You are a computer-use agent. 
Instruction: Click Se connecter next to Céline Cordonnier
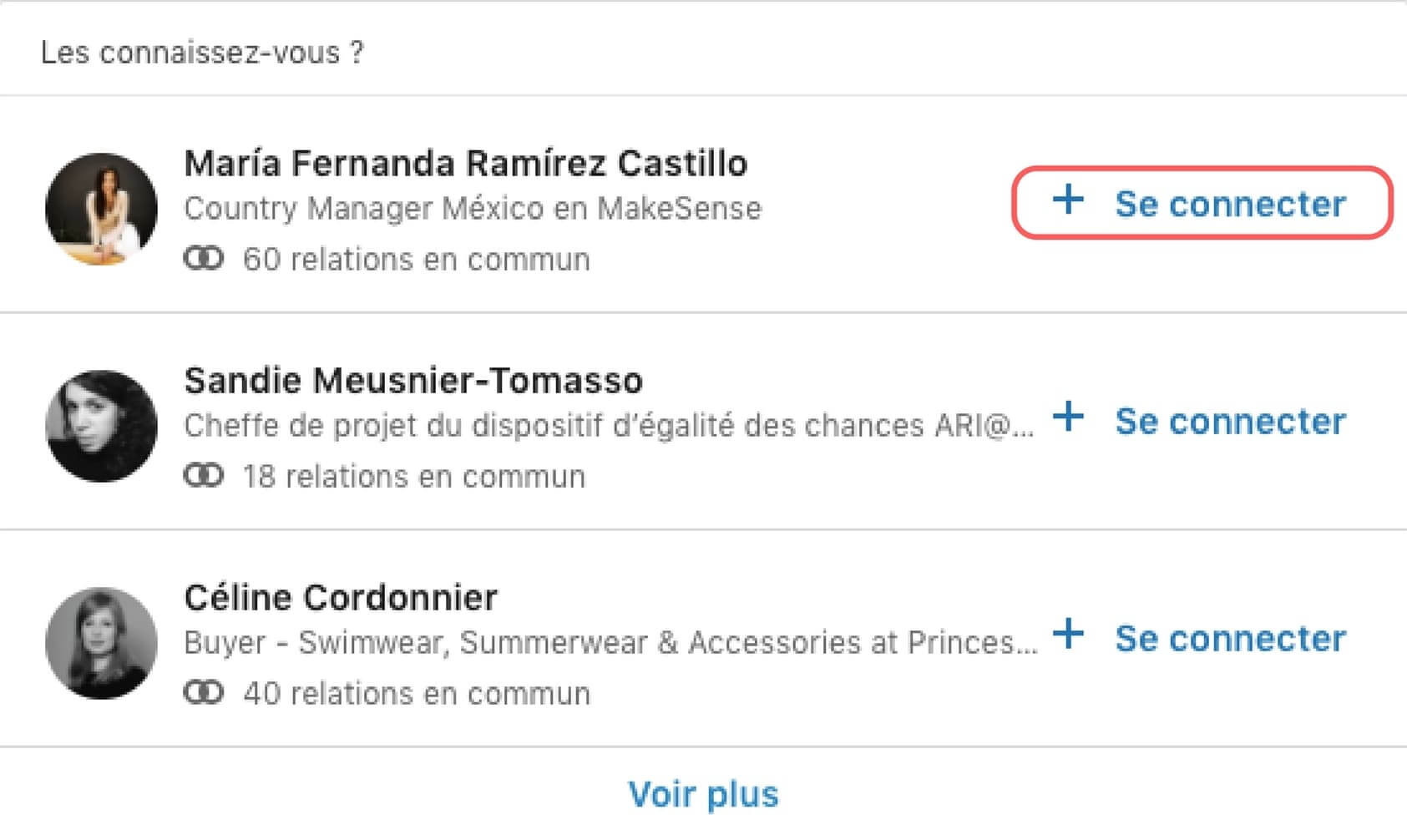pyautogui.click(x=1232, y=637)
